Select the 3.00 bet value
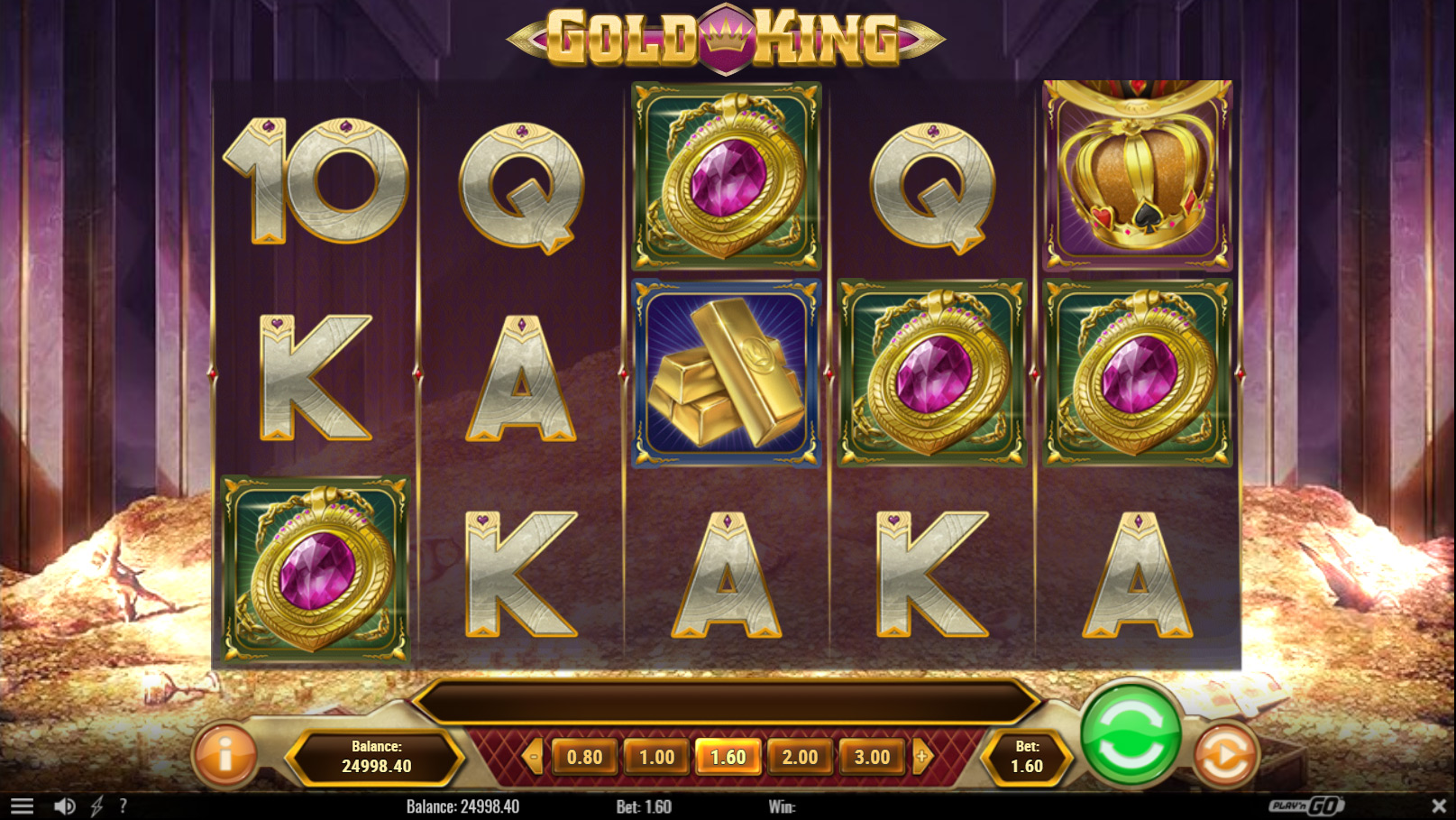The image size is (1456, 820). [x=872, y=757]
